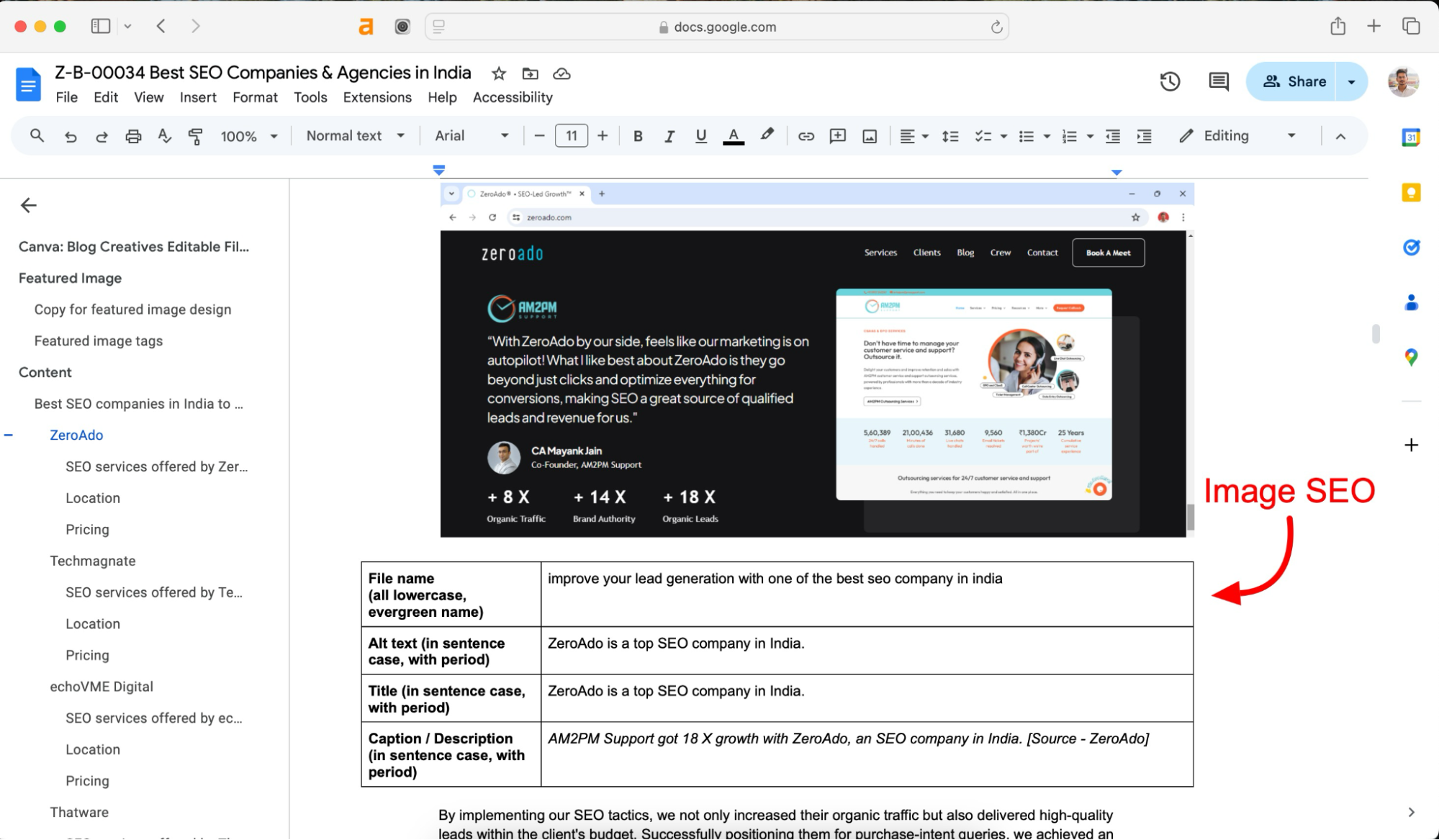The width and height of the screenshot is (1439, 840).
Task: Redo the last undone edit
Action: point(102,136)
